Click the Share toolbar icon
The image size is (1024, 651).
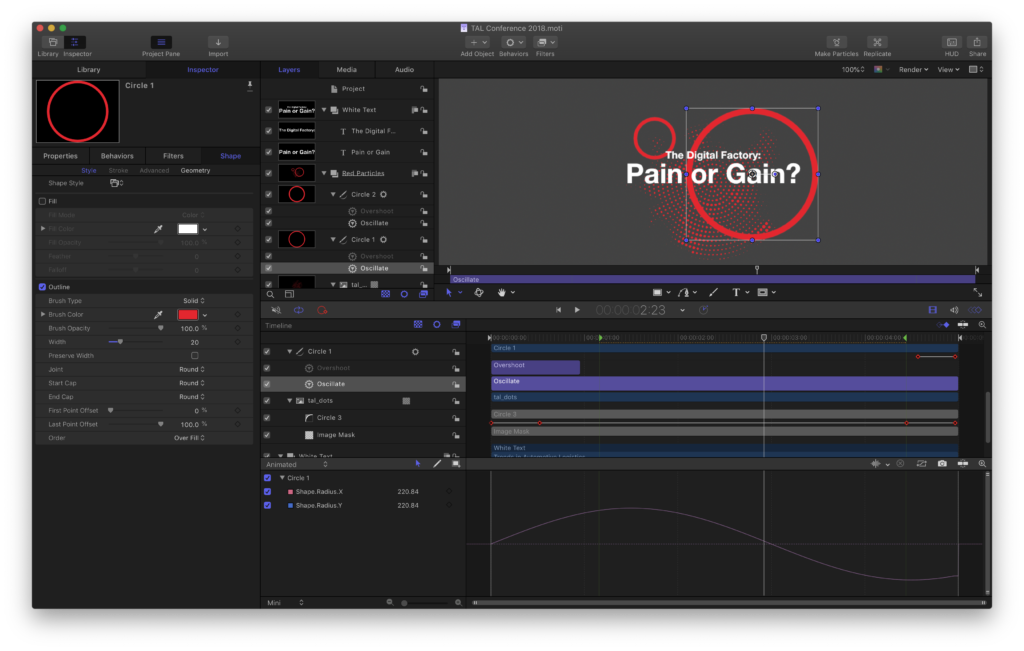(977, 42)
